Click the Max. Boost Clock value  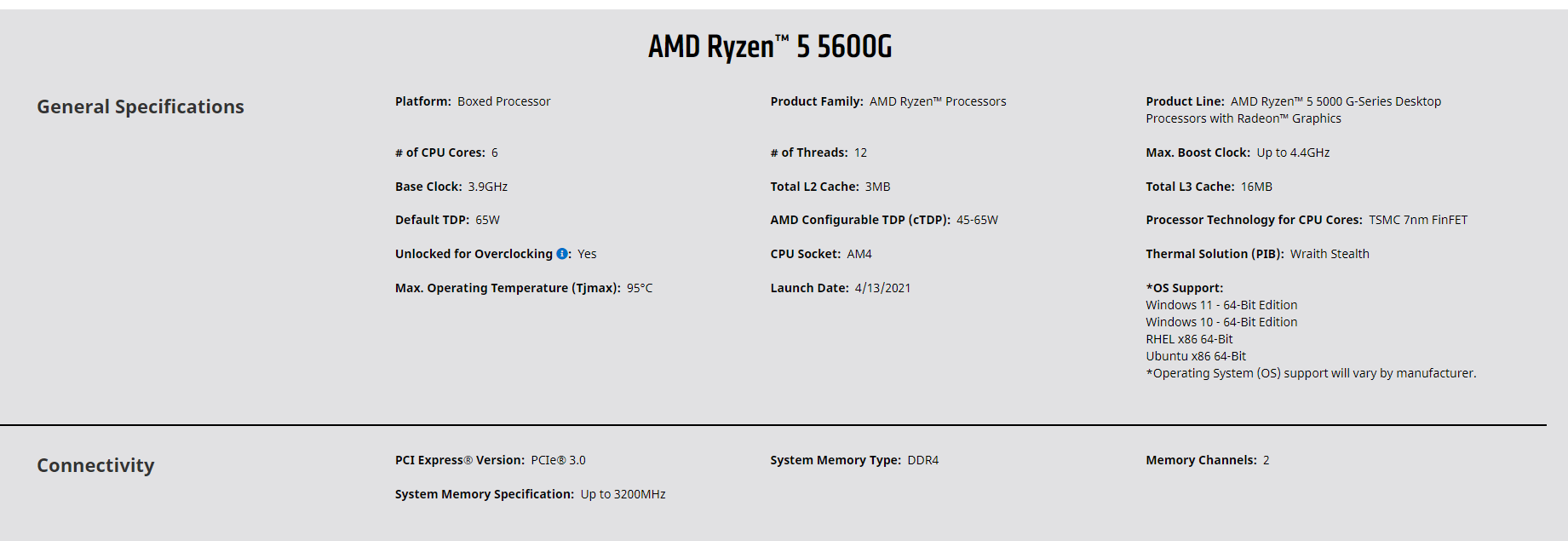[x=1293, y=153]
